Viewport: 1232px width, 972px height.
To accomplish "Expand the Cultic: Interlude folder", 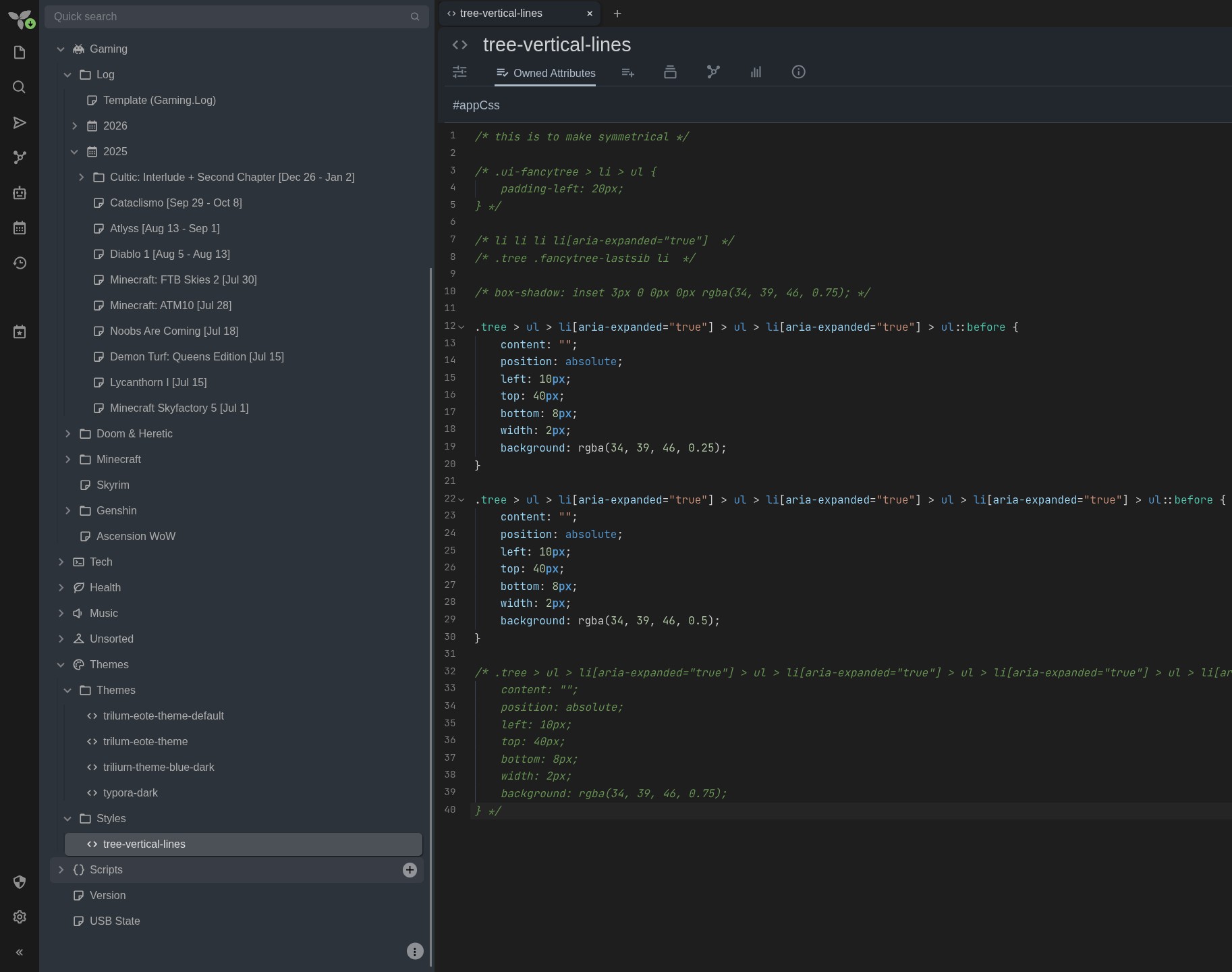I will click(81, 178).
